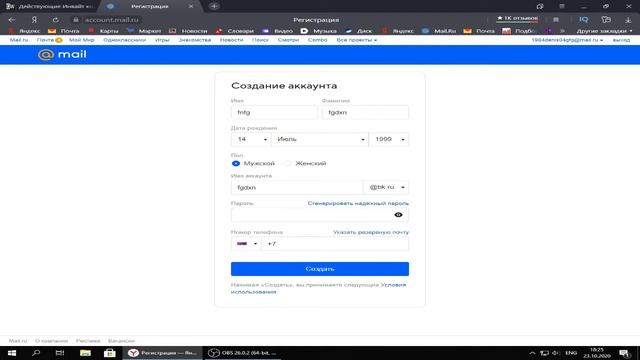
Task: Open the phone country flag dropdown
Action: coord(246,244)
